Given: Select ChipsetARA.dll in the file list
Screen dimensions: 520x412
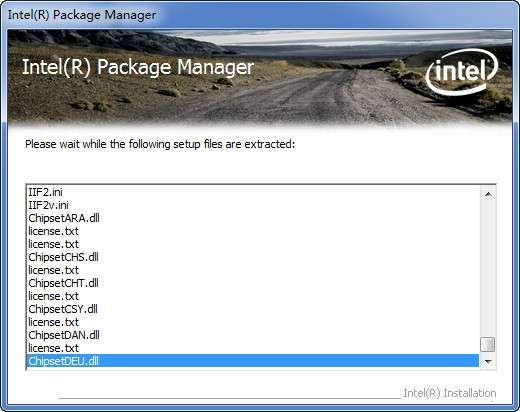Looking at the screenshot, I should coord(252,218).
